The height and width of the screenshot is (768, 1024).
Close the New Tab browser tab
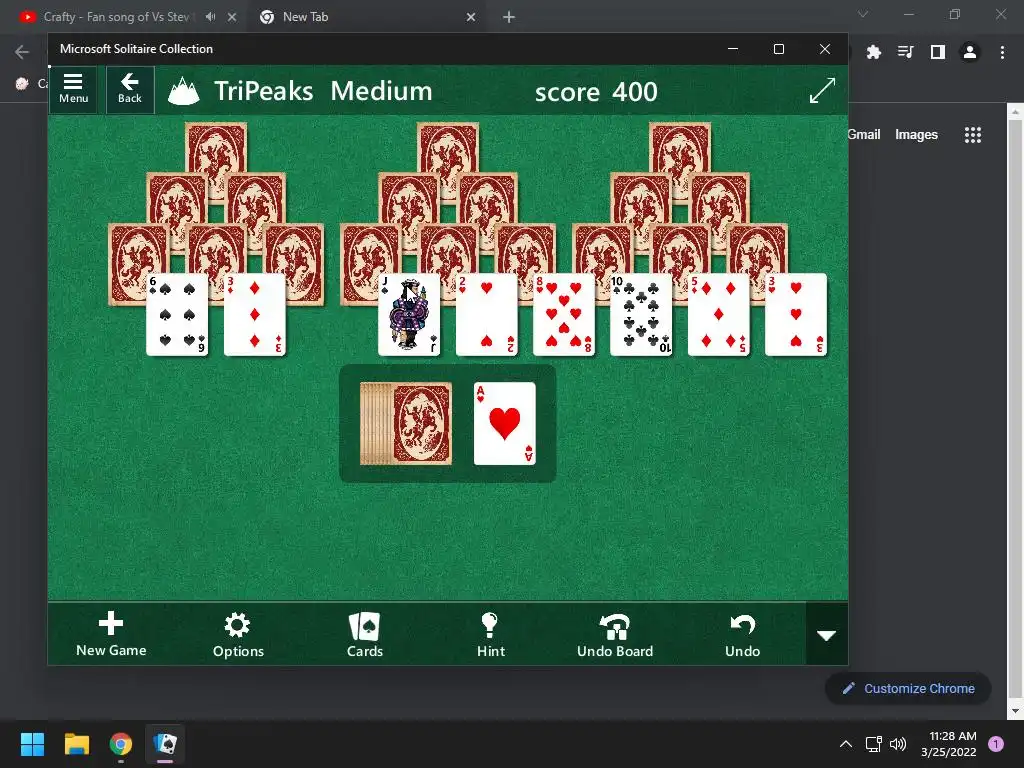pyautogui.click(x=471, y=18)
